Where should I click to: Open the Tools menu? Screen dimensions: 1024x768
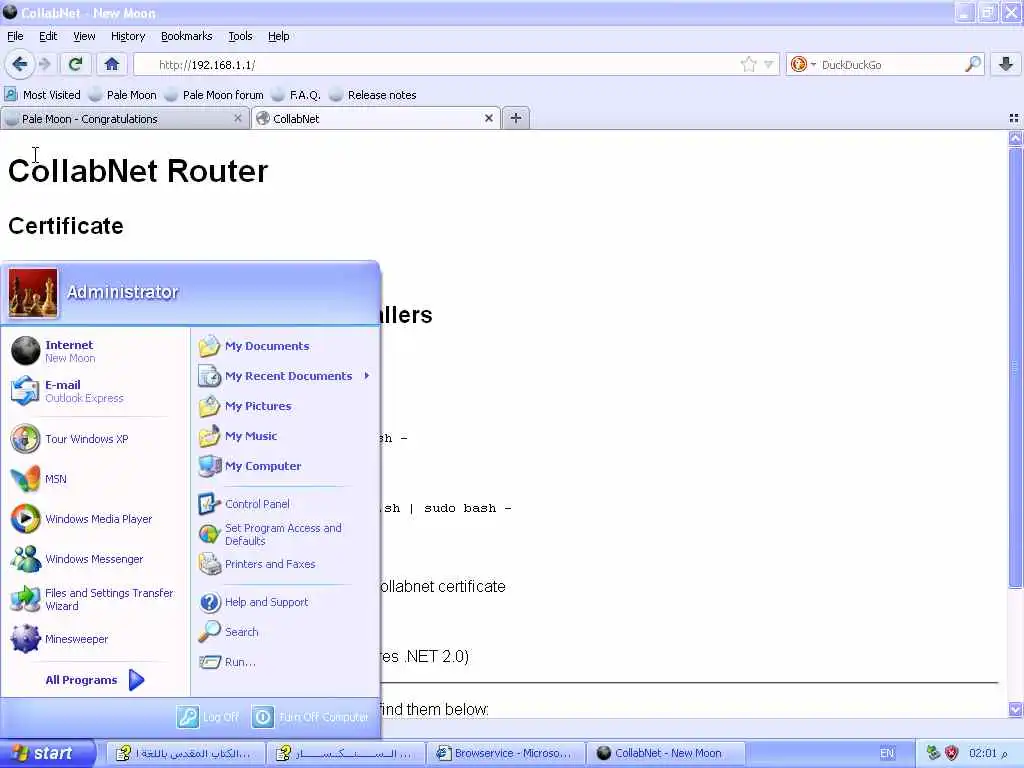240,36
